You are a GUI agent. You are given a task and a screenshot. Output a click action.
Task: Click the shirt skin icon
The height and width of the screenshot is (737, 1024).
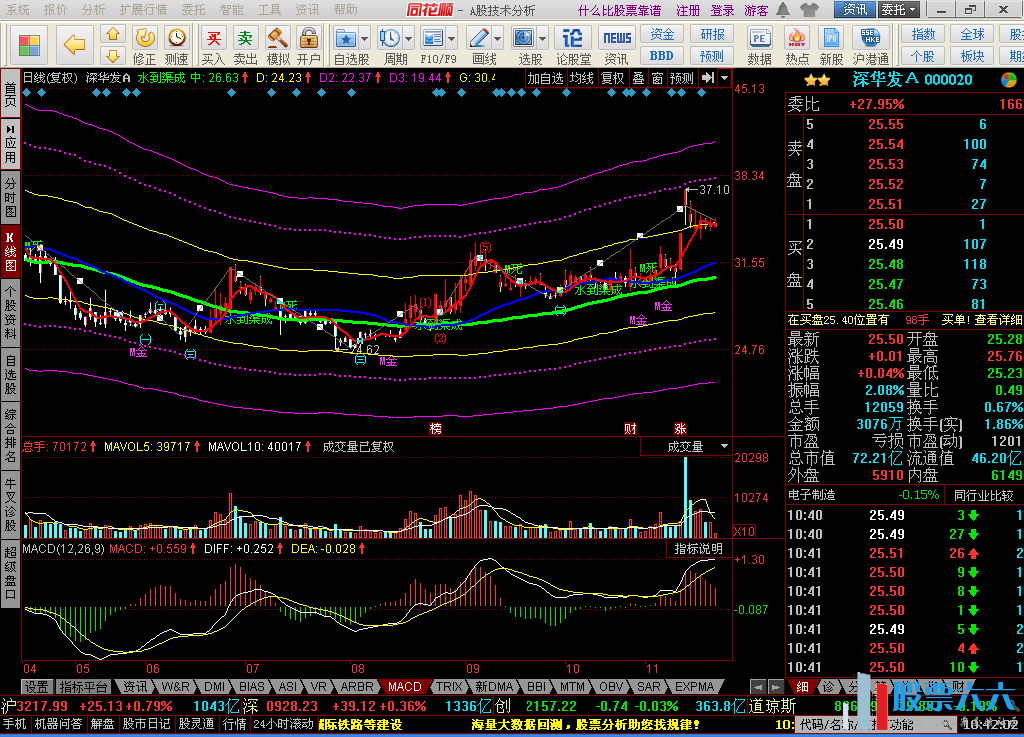(x=808, y=10)
